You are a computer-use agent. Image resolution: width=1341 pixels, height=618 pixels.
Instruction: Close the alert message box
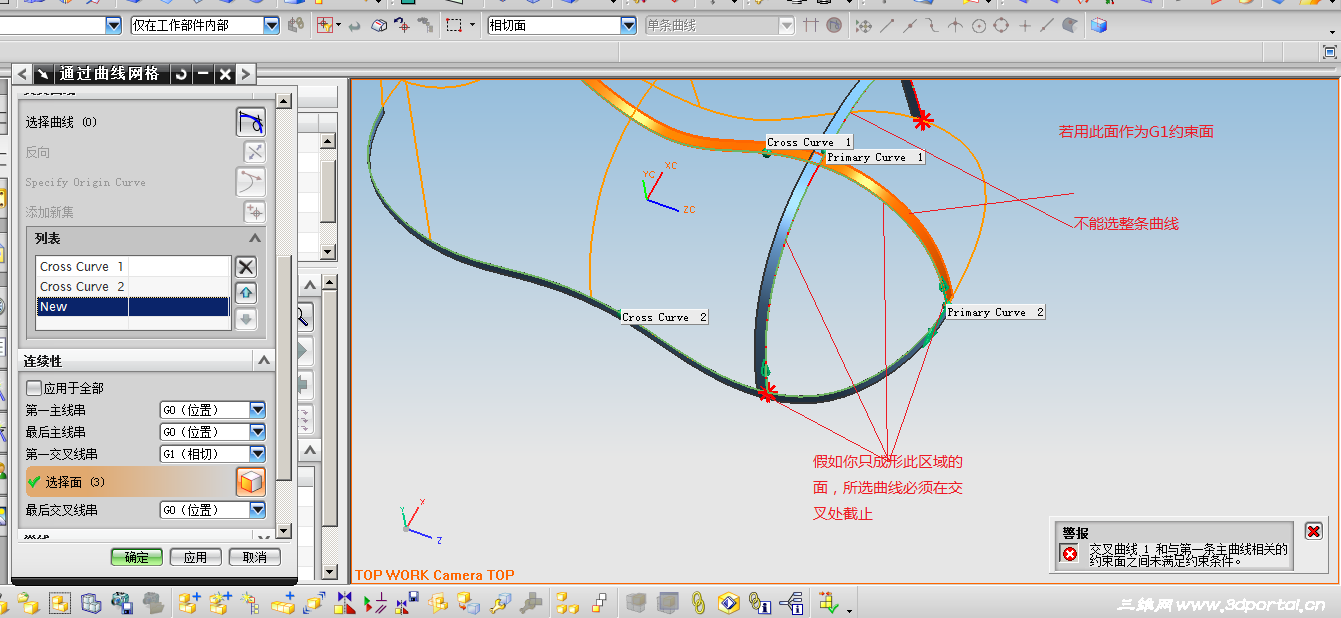click(x=1313, y=532)
